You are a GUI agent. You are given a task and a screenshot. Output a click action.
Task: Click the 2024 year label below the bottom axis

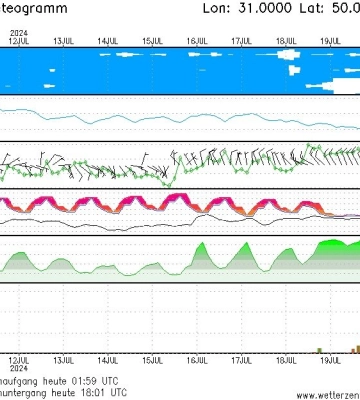[19, 368]
